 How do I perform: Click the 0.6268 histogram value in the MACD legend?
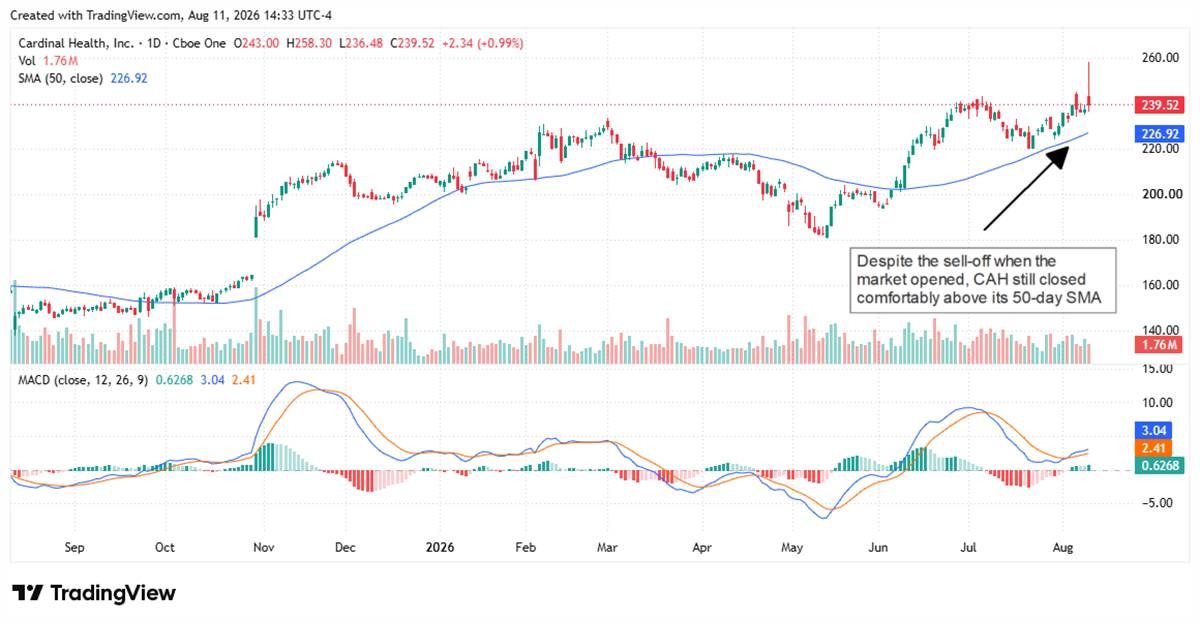point(173,379)
